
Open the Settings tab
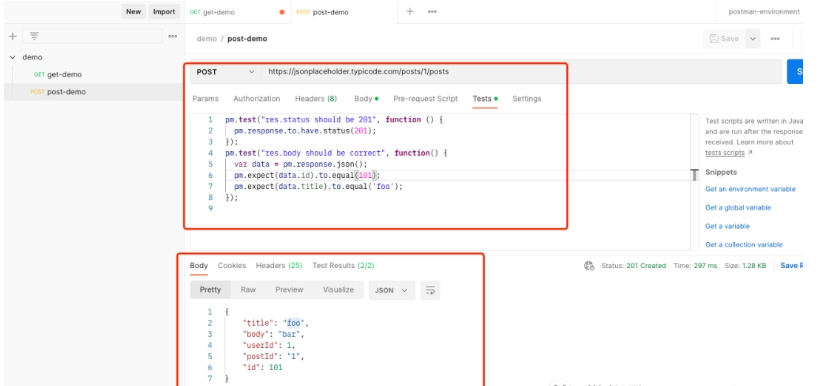527,98
